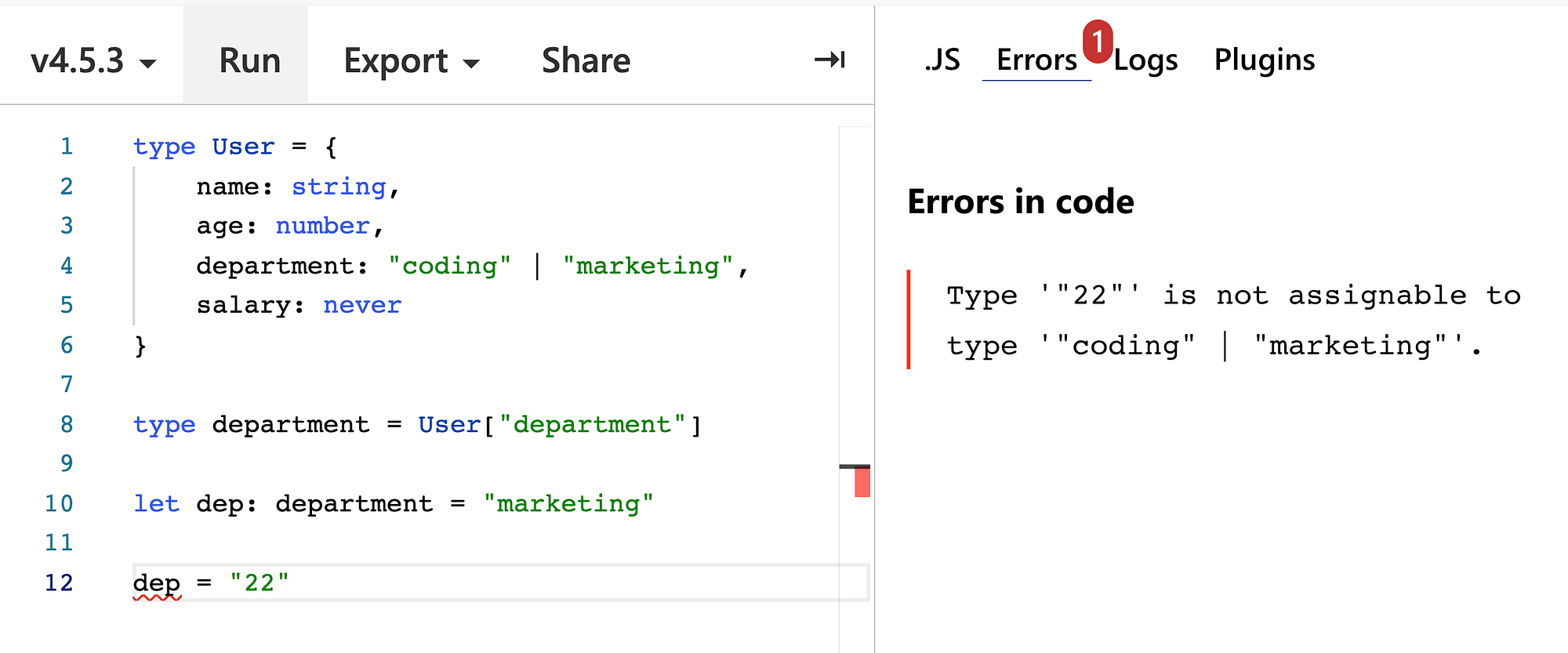Click the red error count badge

pos(1098,42)
